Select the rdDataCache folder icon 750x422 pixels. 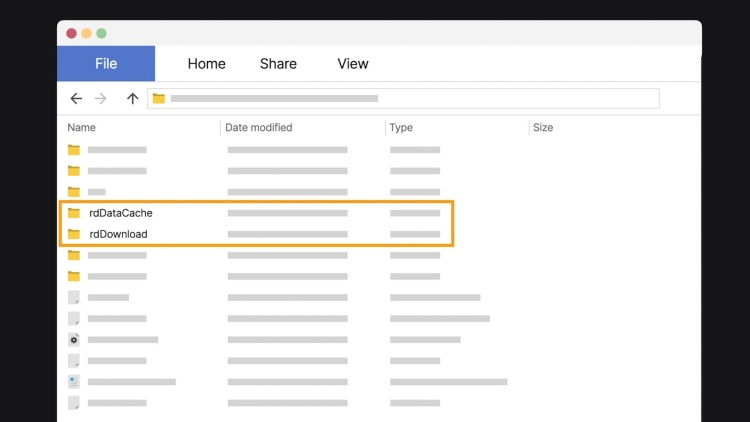click(x=74, y=213)
